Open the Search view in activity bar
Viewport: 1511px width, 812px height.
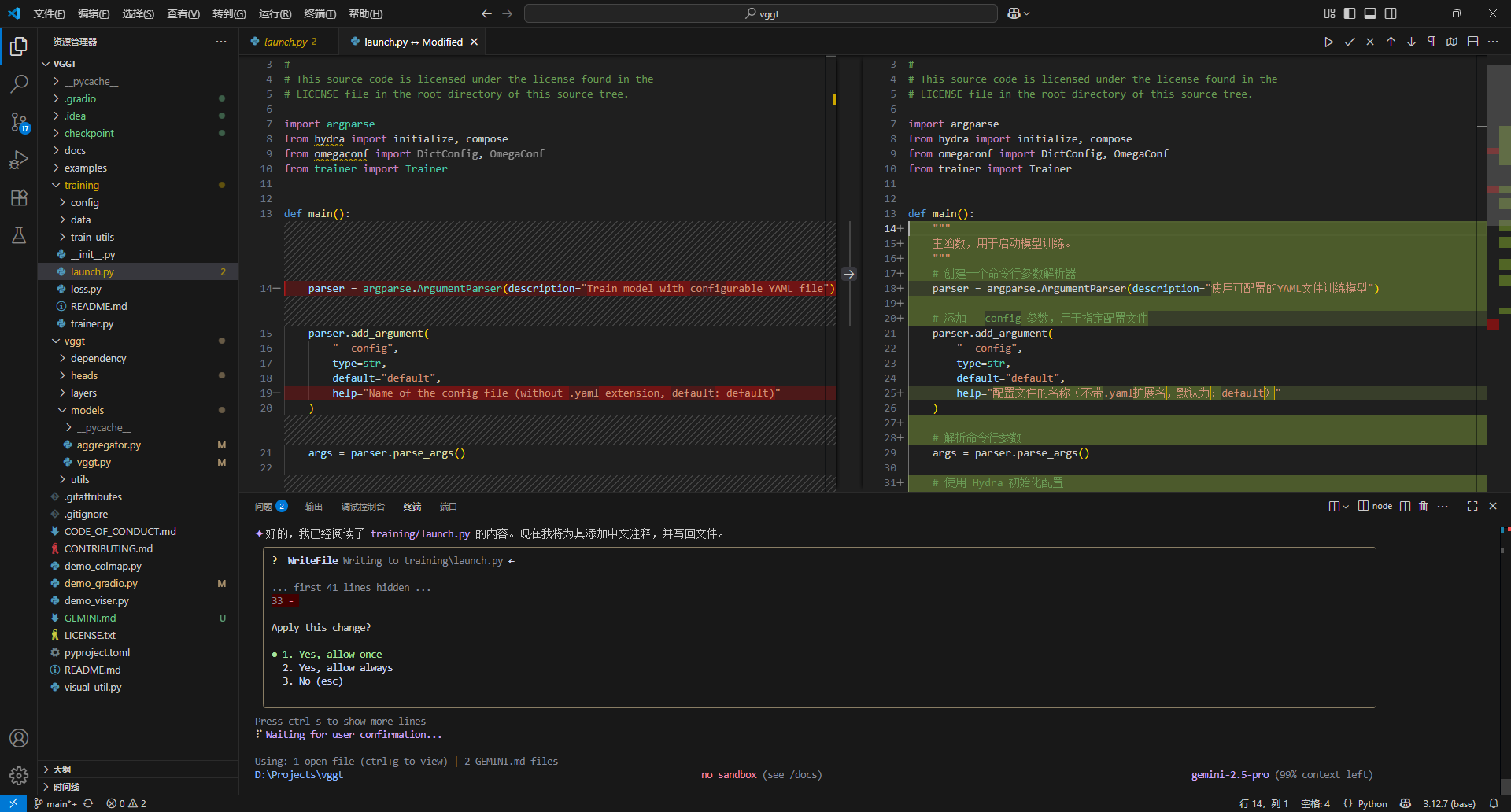(x=19, y=83)
